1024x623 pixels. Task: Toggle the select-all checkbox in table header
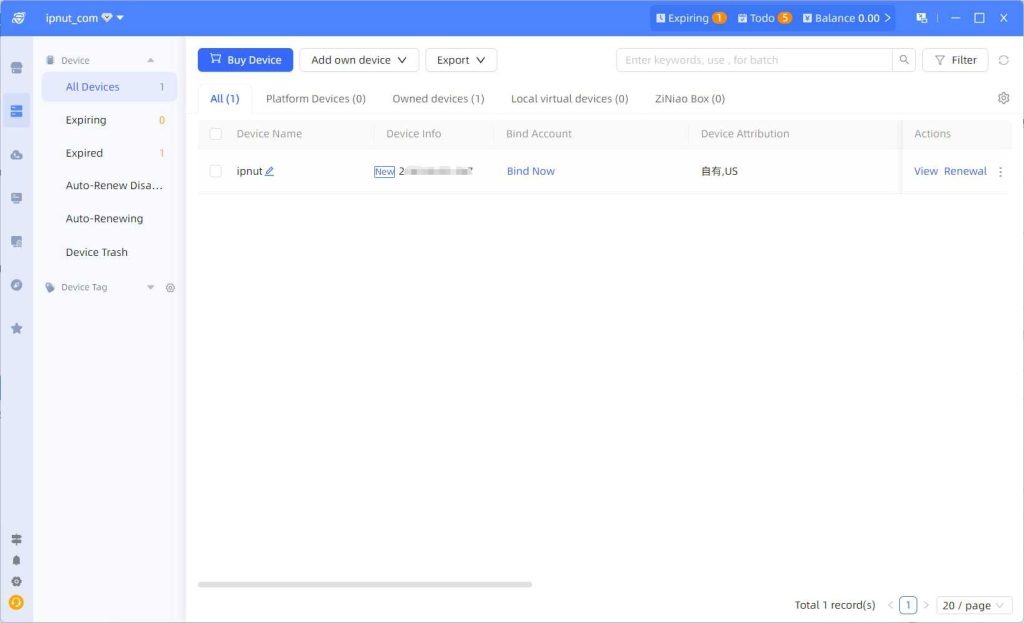point(215,134)
